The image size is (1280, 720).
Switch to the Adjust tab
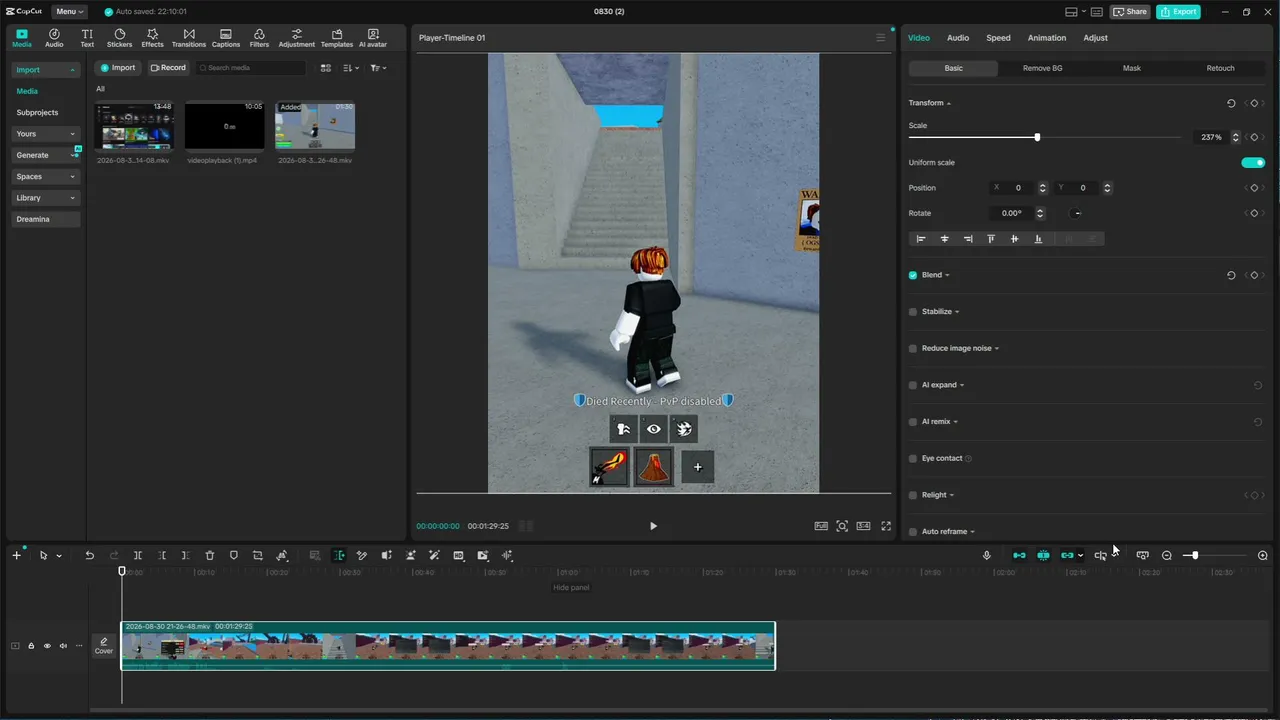[1095, 38]
